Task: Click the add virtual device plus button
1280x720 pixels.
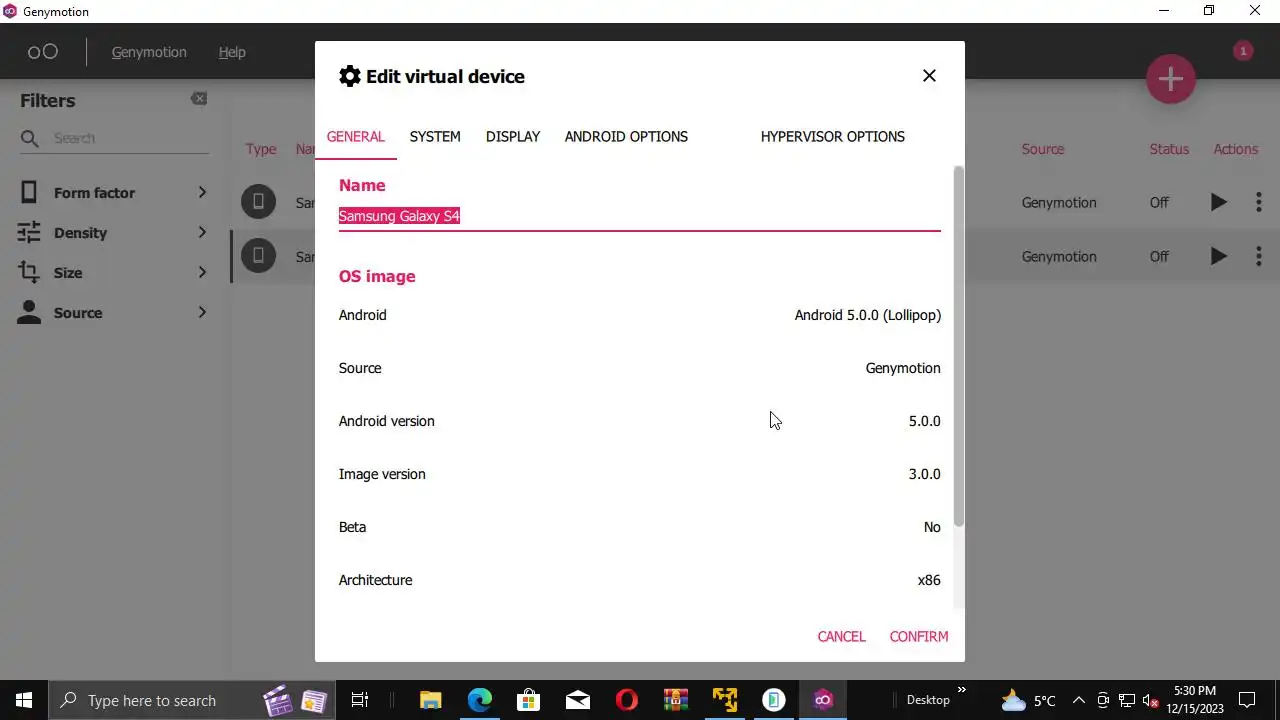Action: (x=1171, y=79)
